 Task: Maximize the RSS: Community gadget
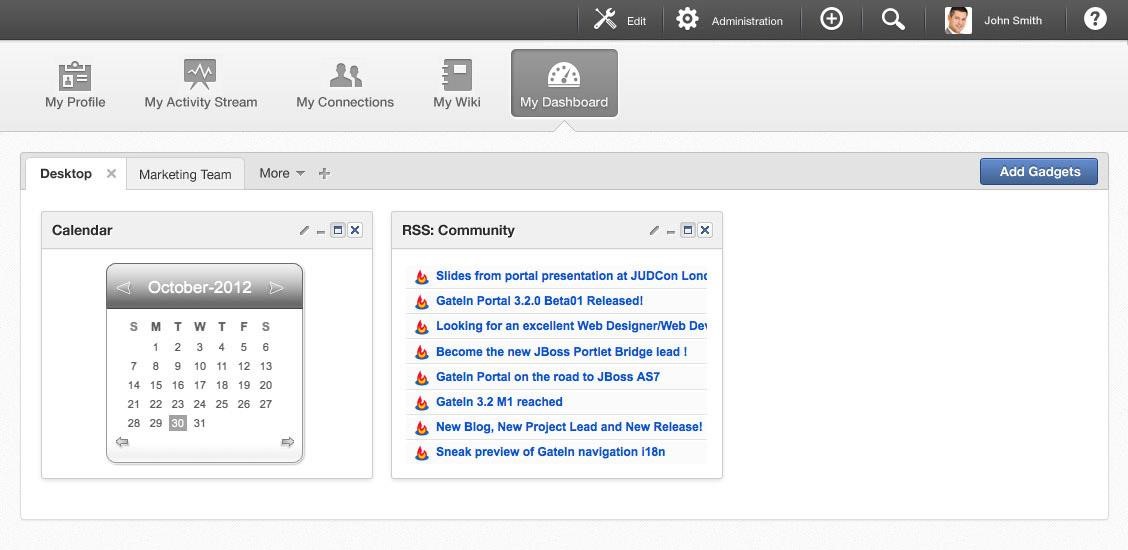tap(687, 230)
